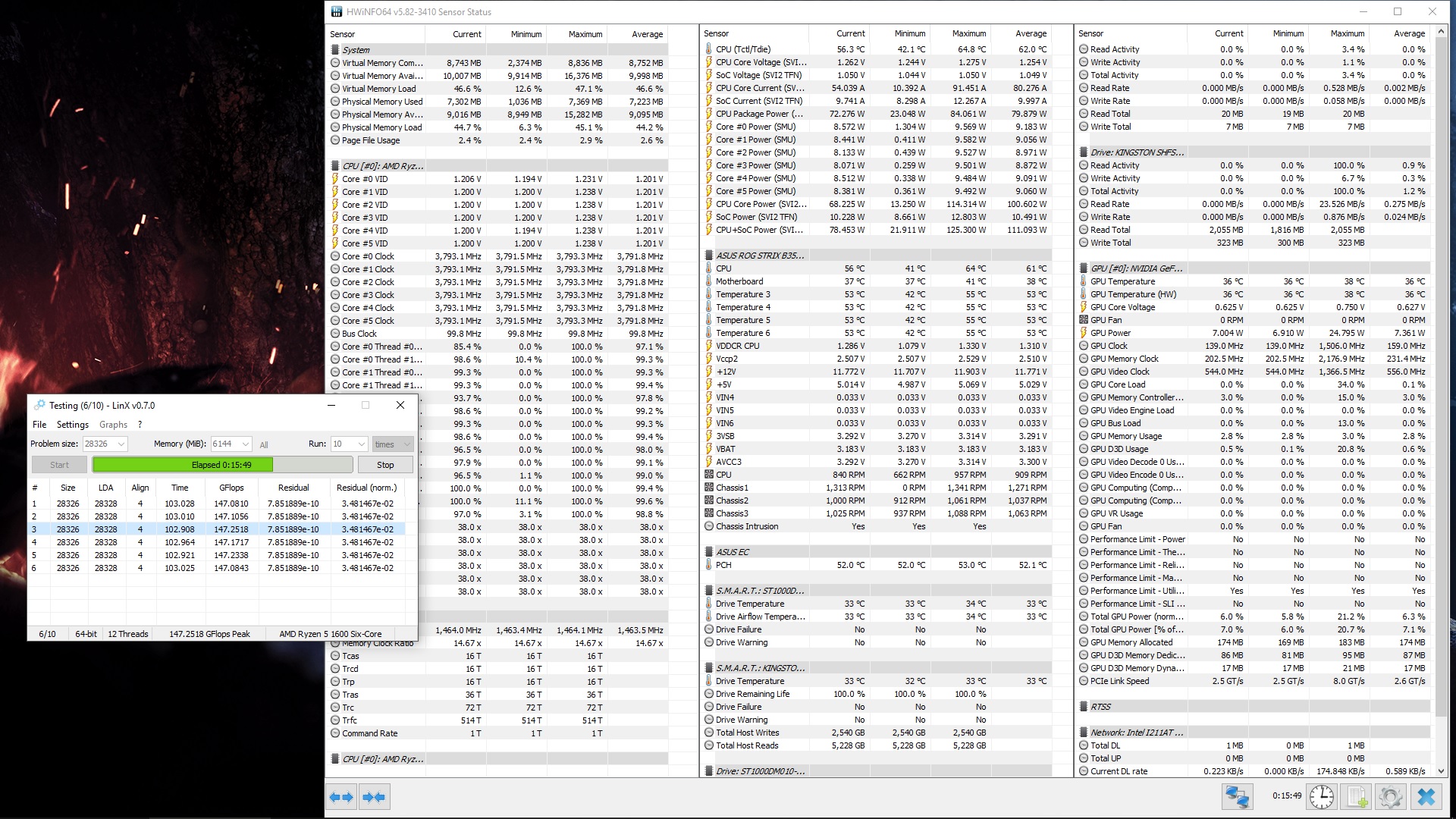Click the expand columns arrows button

coord(342,797)
